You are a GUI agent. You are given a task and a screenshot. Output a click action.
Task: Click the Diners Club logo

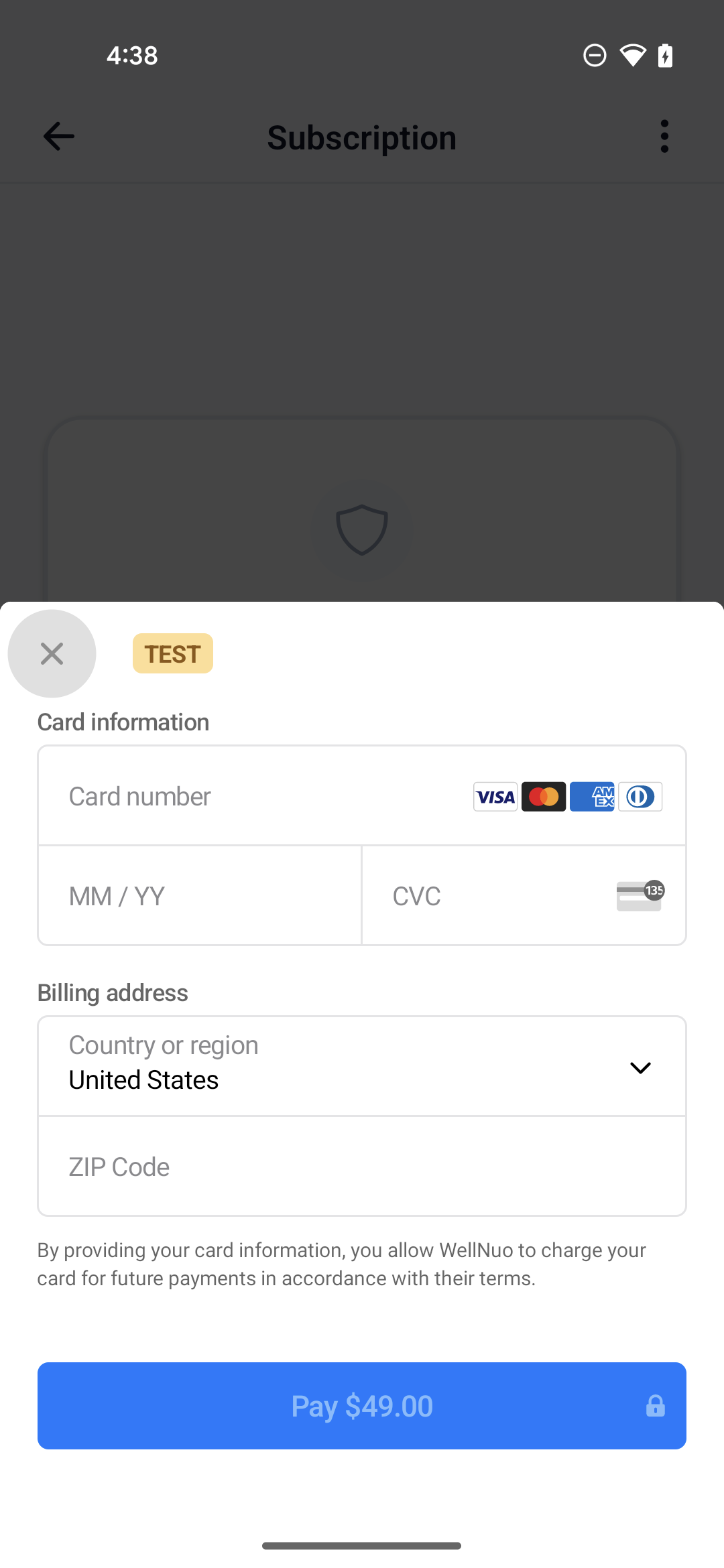tap(640, 797)
